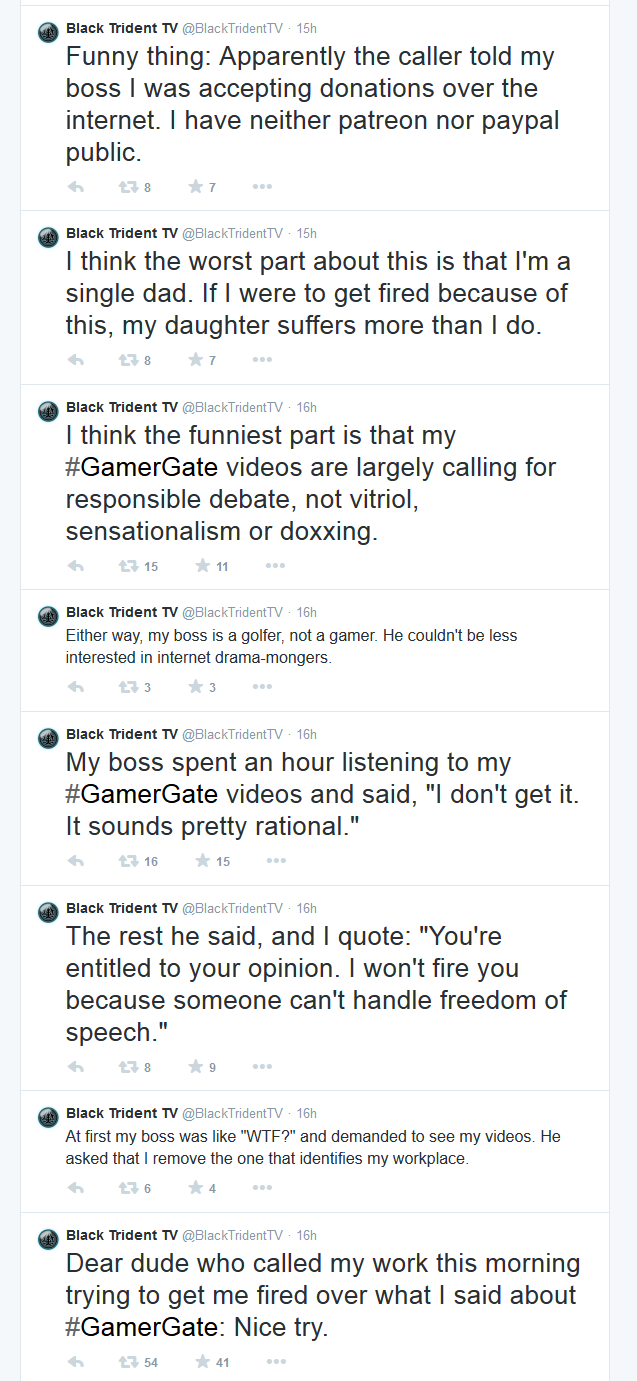
Task: Favorite the 'Nice try' tweet with 41 stars
Action: point(203,1362)
